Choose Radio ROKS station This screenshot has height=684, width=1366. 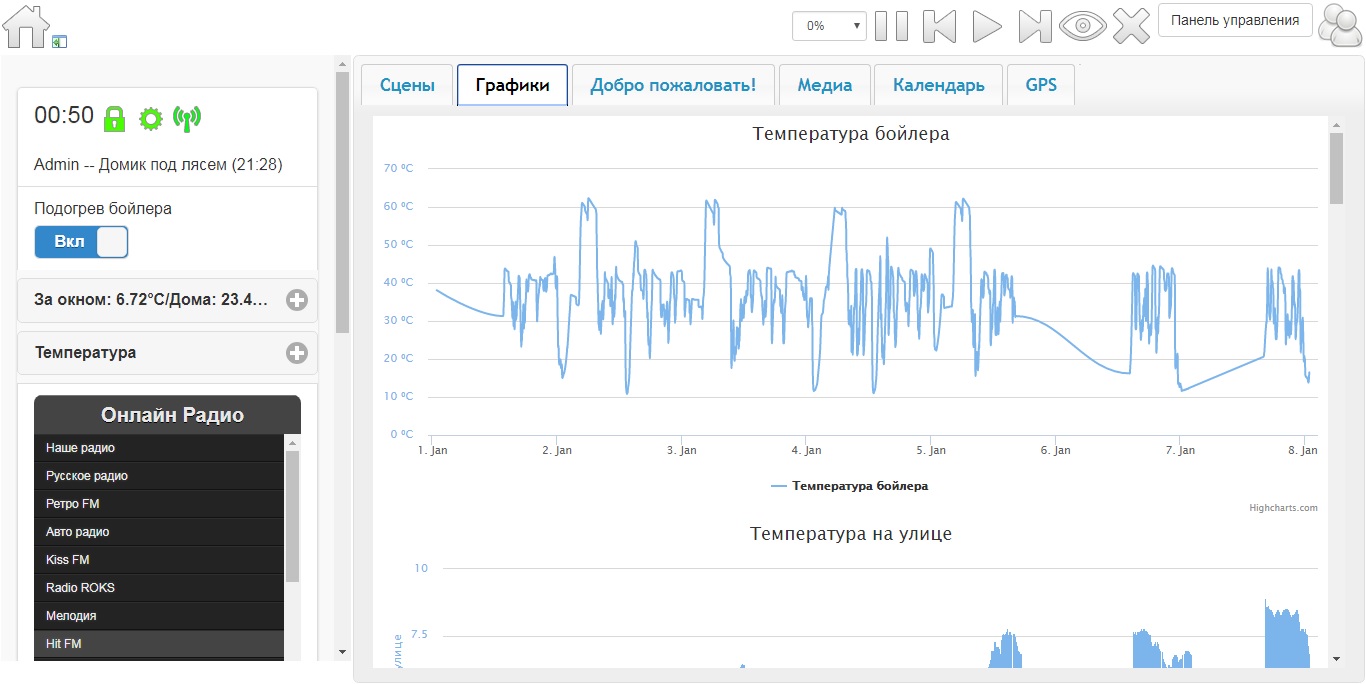coord(159,588)
